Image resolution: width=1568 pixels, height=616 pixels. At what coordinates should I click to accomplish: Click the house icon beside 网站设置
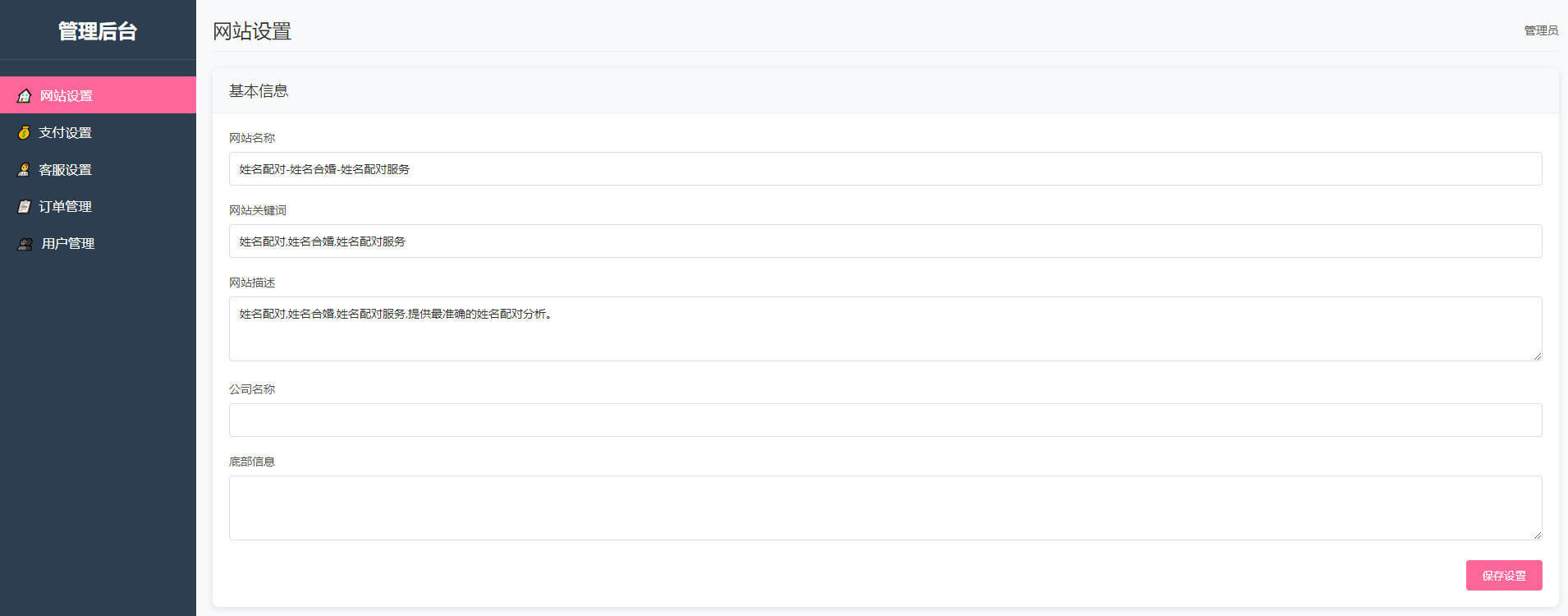(x=25, y=96)
